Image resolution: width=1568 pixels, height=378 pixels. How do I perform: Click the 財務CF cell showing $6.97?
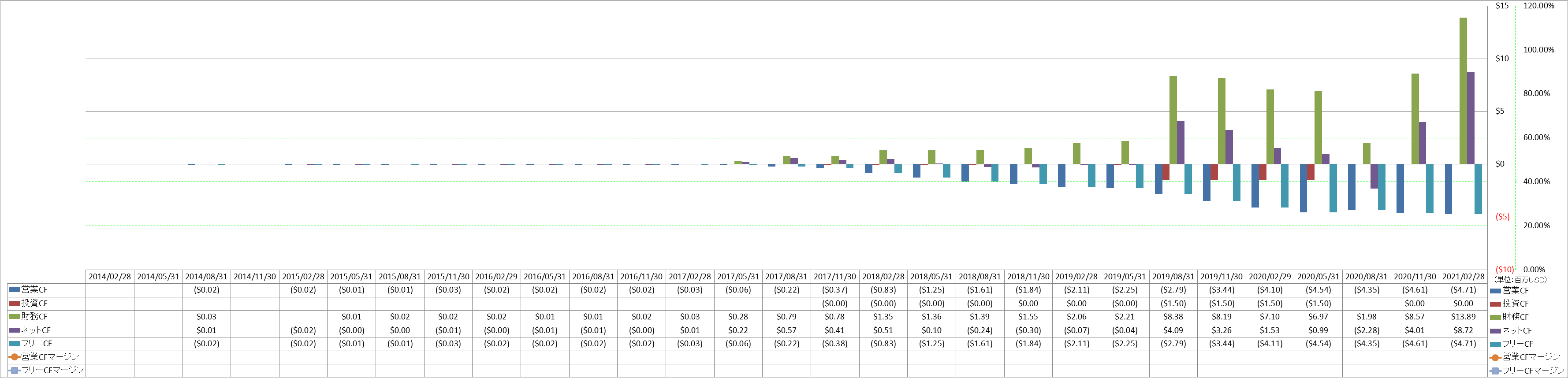coord(1318,316)
